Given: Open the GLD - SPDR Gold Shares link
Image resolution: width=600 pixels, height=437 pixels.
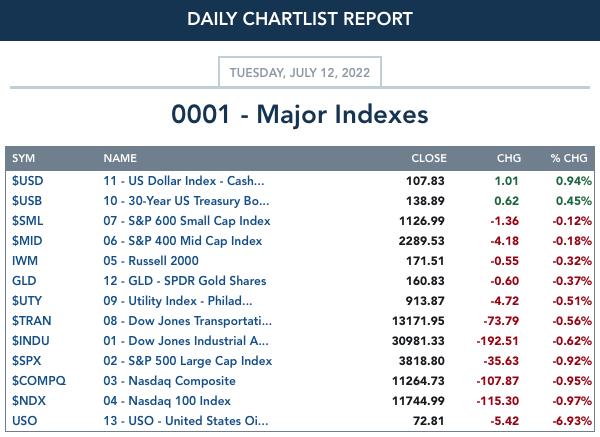Looking at the screenshot, I should pyautogui.click(x=184, y=280).
